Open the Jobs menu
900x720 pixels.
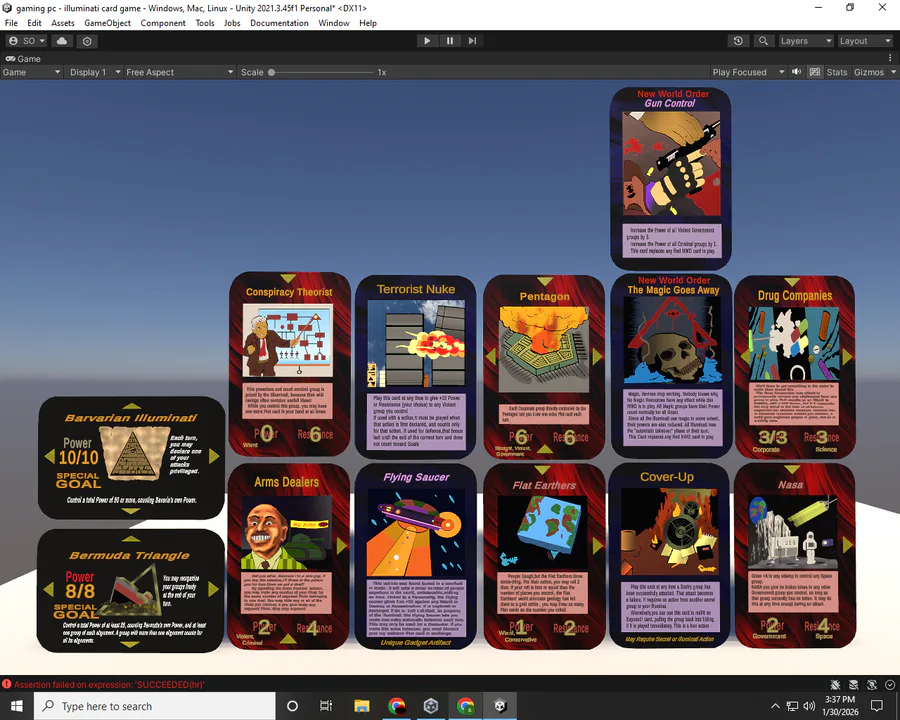point(232,23)
